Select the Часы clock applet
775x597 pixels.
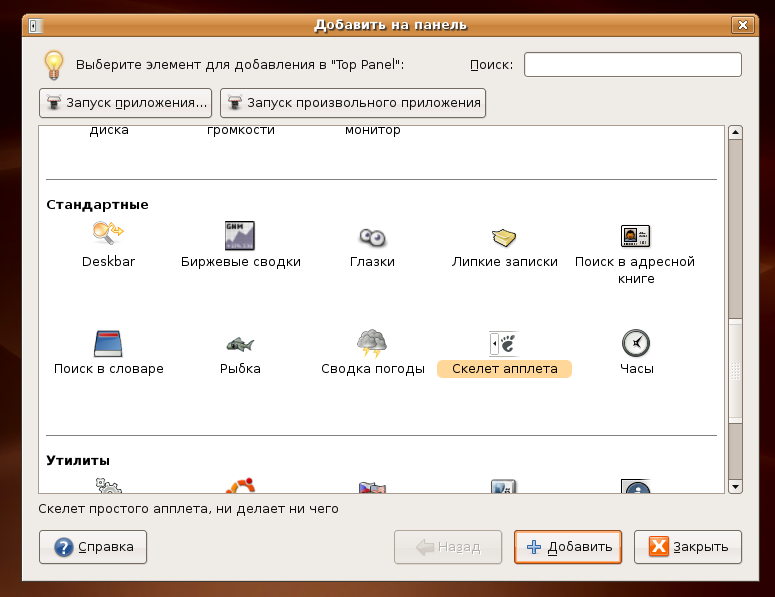[636, 344]
